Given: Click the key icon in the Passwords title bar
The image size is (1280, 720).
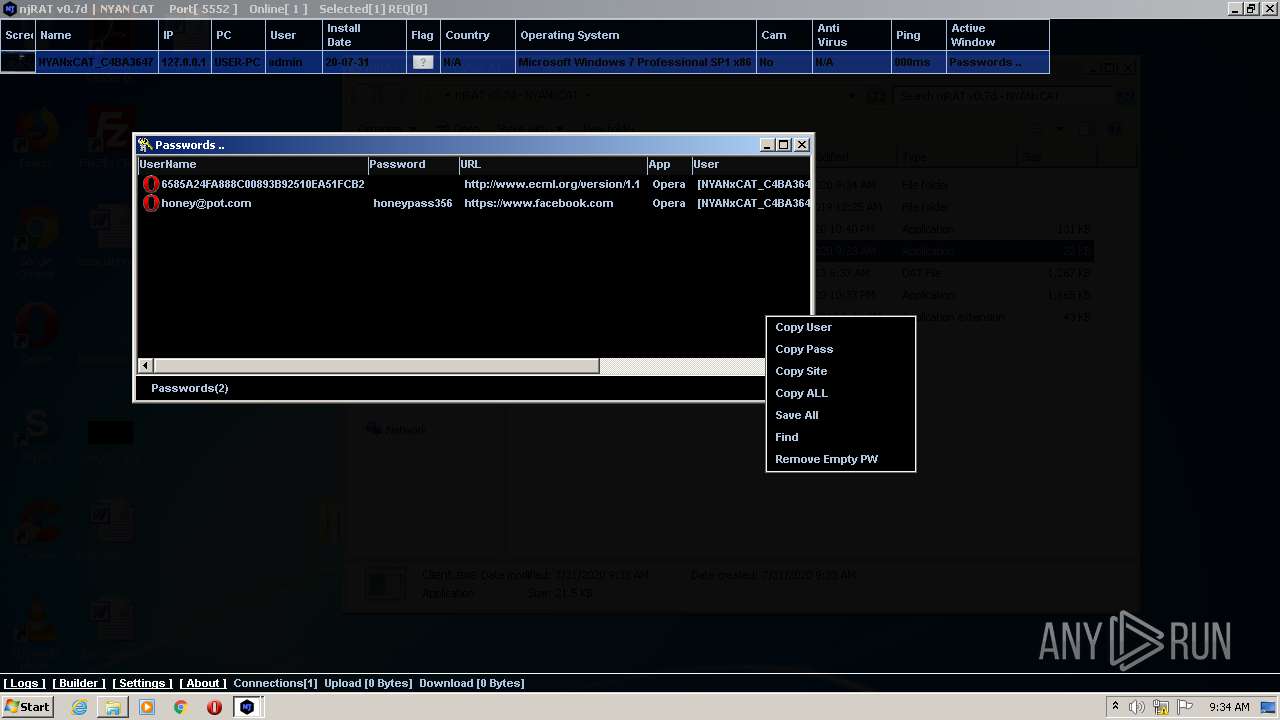Looking at the screenshot, I should tap(145, 145).
